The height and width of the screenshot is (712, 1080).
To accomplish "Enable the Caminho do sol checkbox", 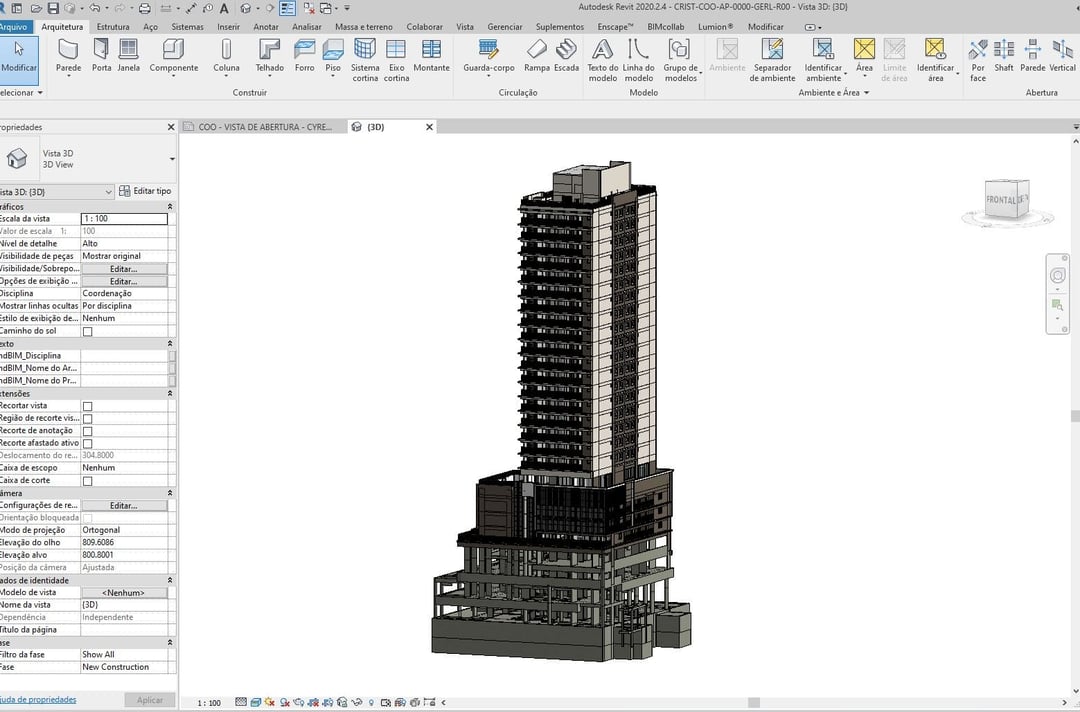I will click(87, 331).
